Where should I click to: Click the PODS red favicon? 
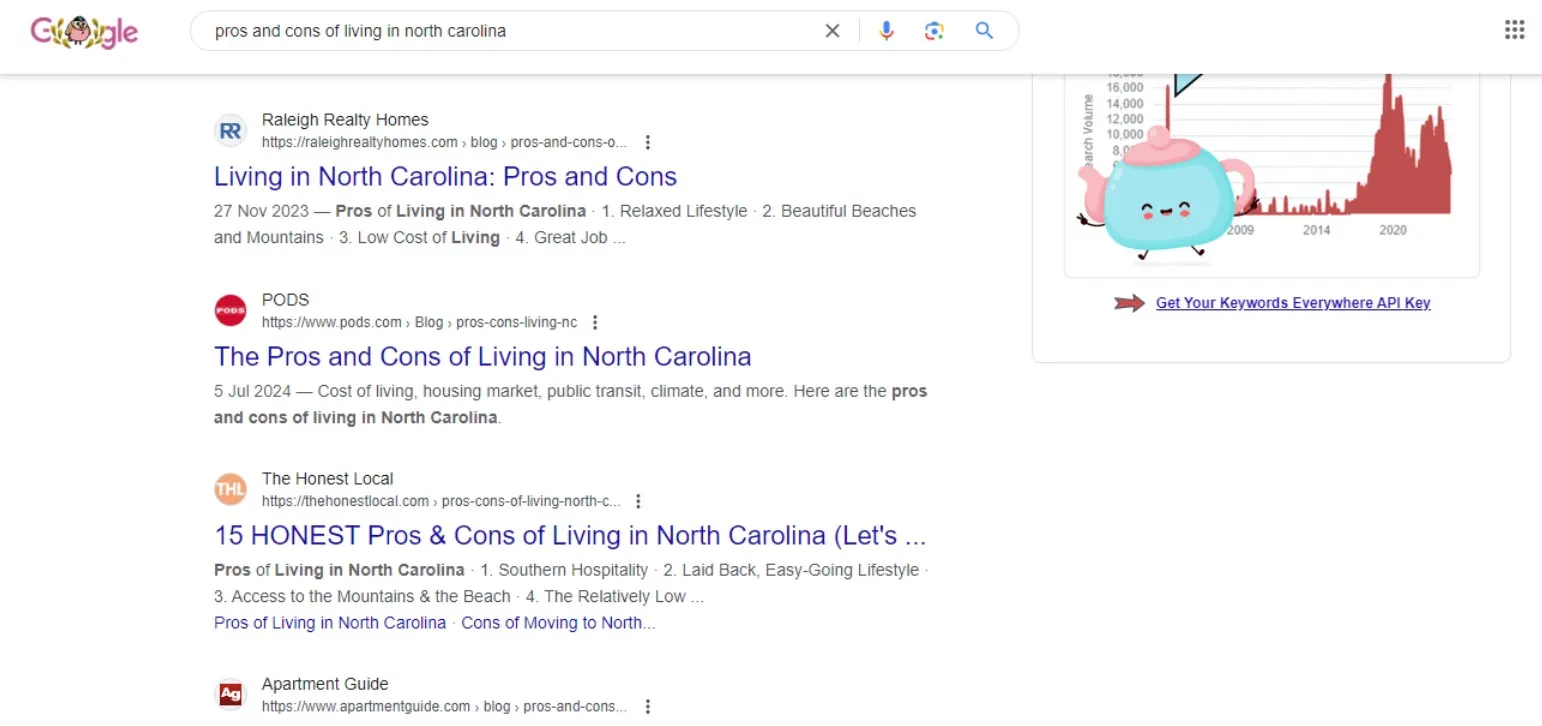(230, 311)
